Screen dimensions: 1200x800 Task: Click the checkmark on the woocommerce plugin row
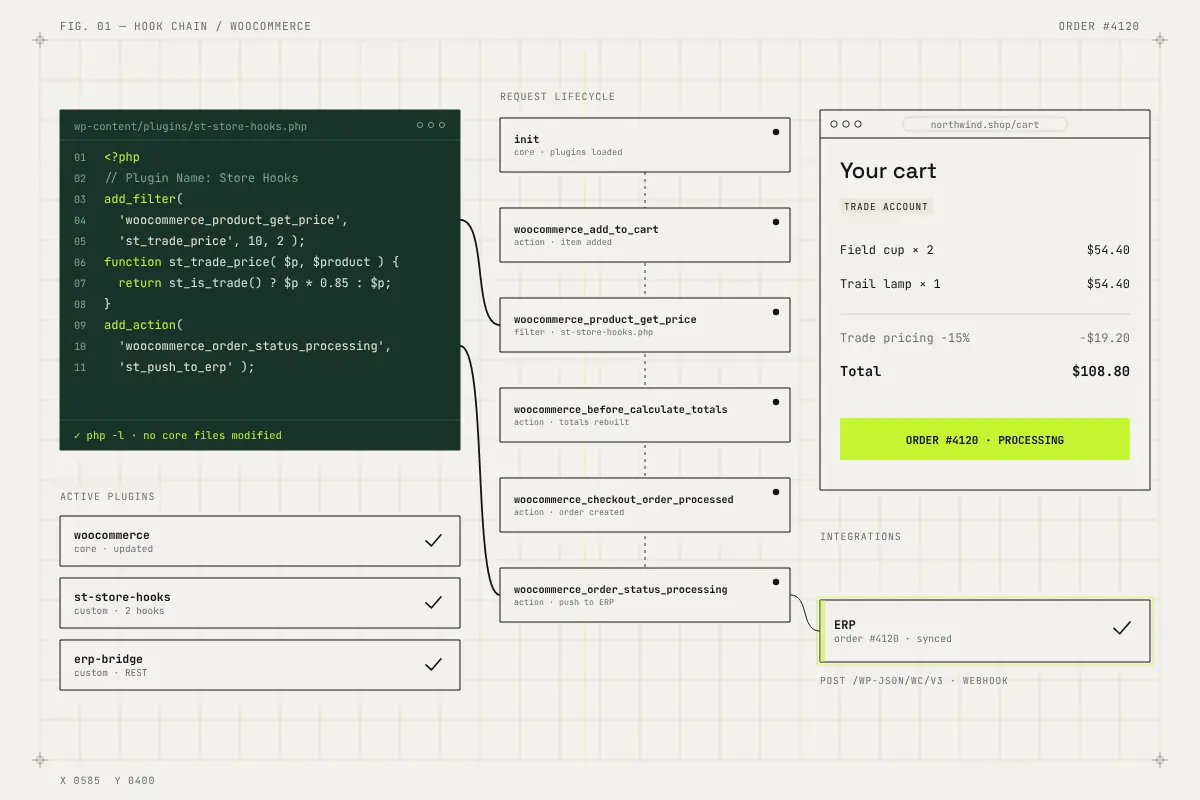coord(433,541)
